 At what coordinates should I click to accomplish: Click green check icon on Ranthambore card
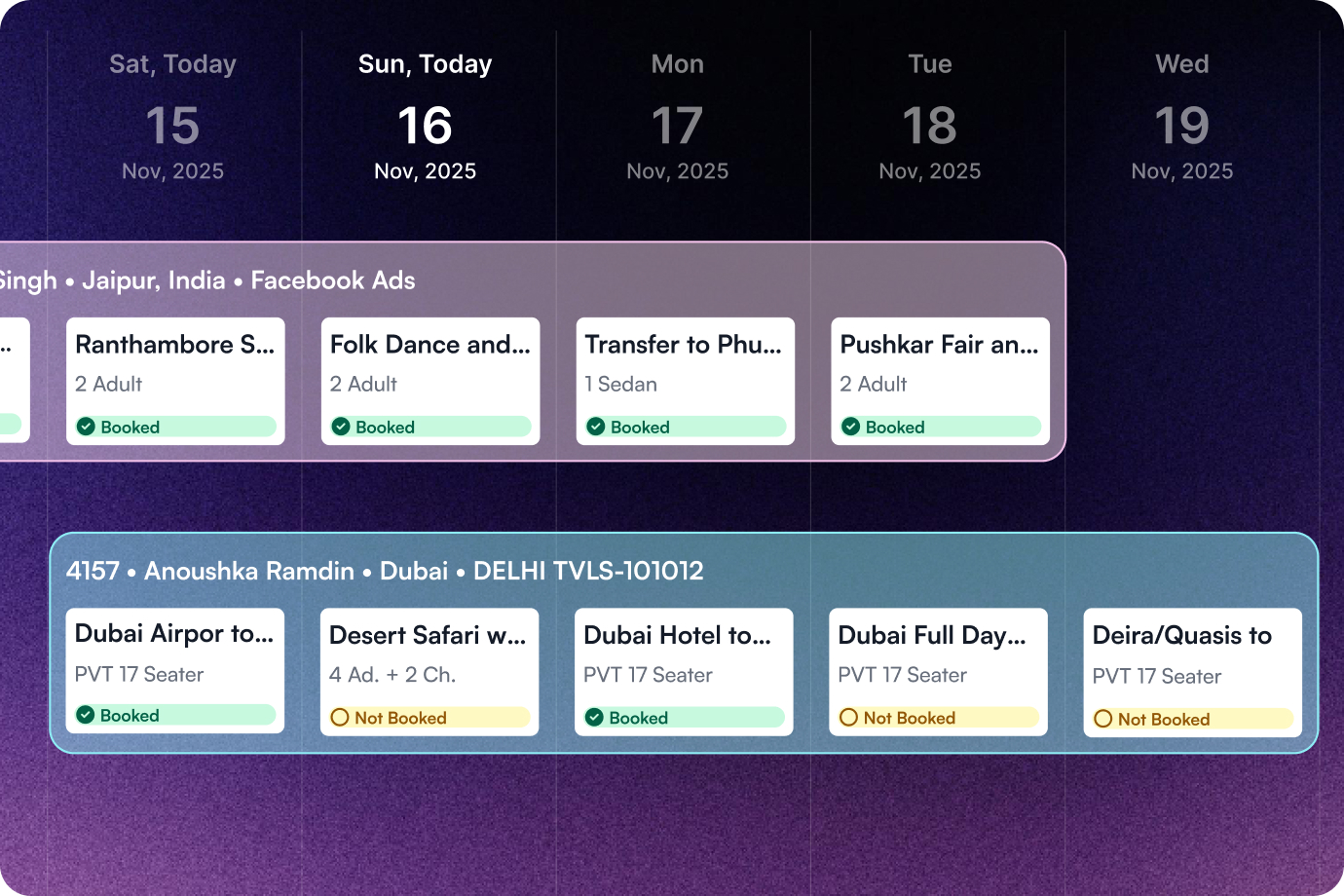(86, 427)
